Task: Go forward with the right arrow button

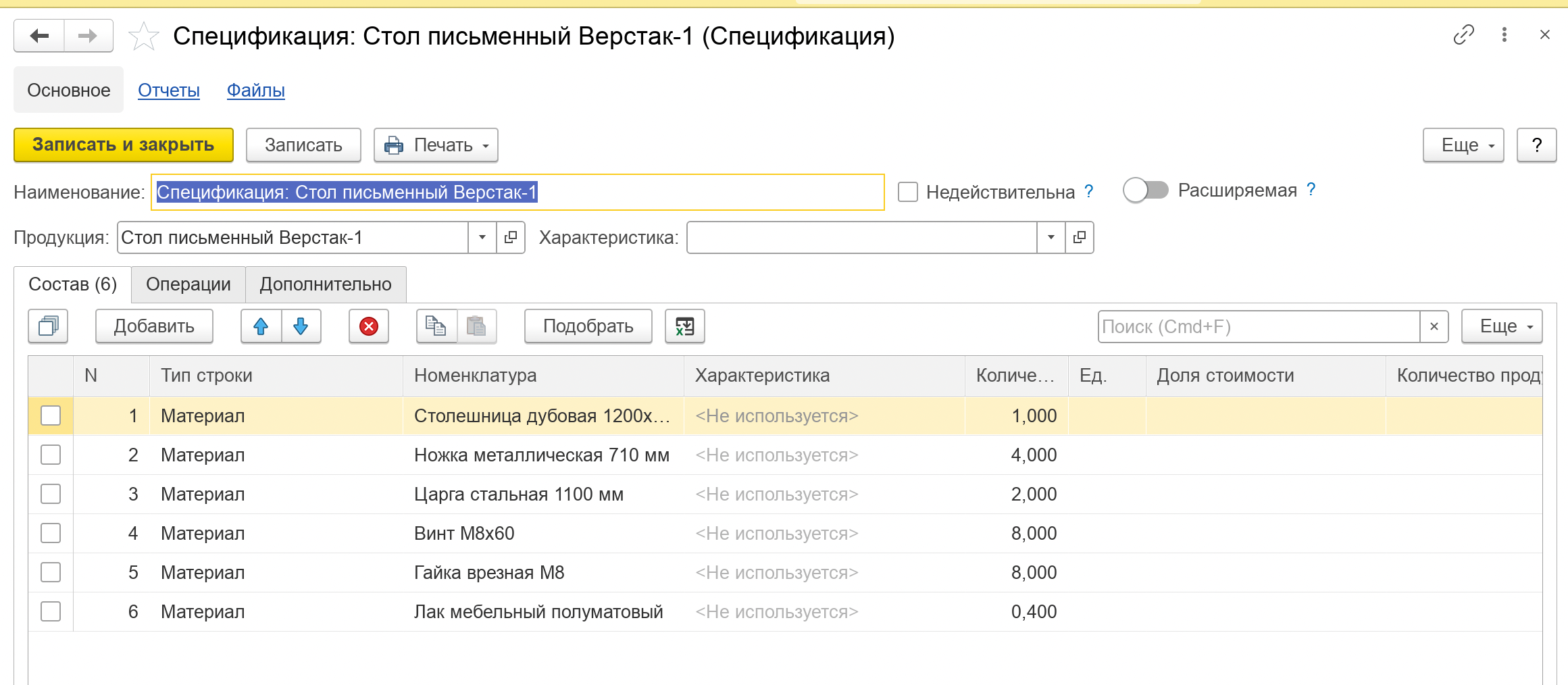Action: point(88,36)
